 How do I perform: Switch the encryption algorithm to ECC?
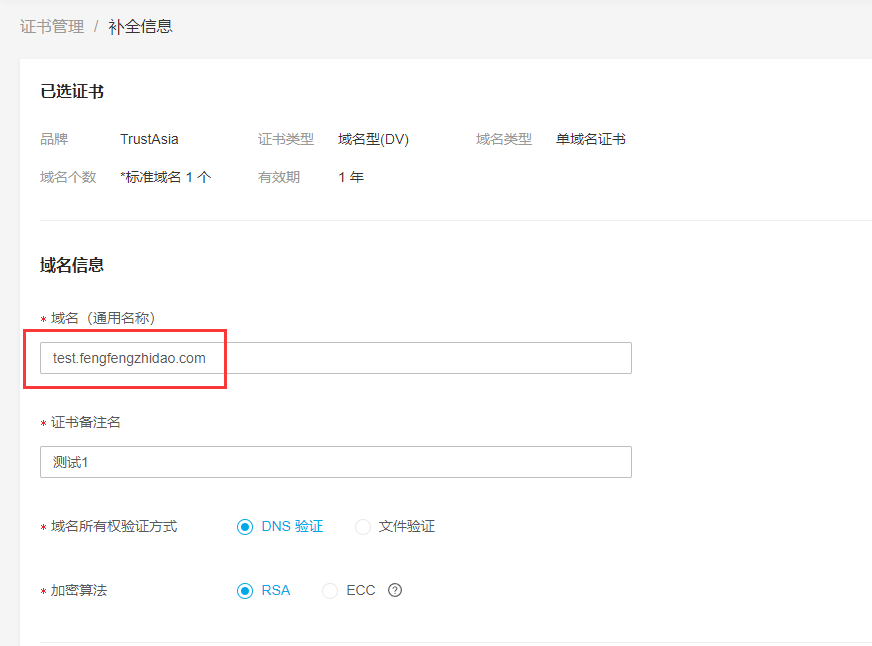(x=330, y=591)
